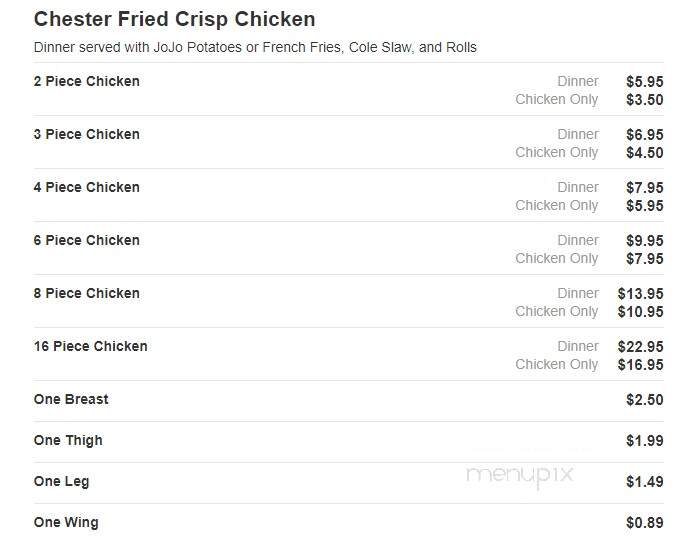This screenshot has width=699, height=557.
Task: Click the dinner sides description text
Action: tap(255, 47)
